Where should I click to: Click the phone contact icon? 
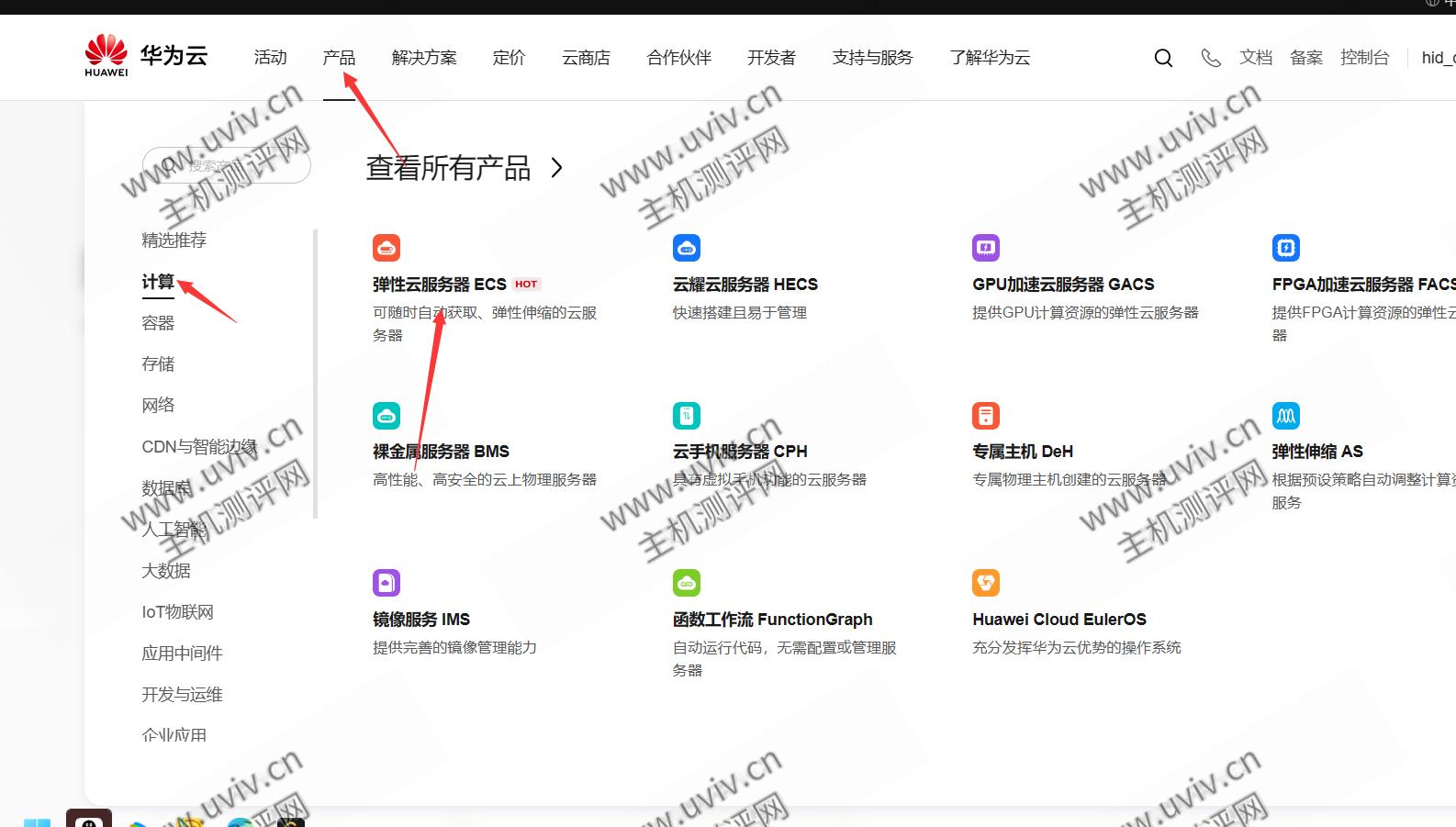[1211, 58]
